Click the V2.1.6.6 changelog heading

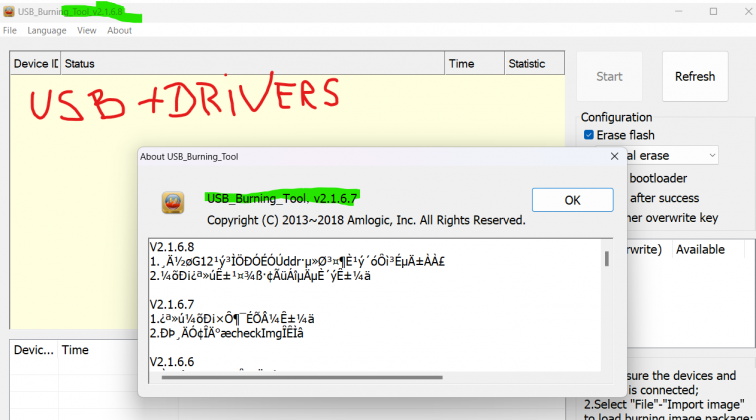click(172, 362)
